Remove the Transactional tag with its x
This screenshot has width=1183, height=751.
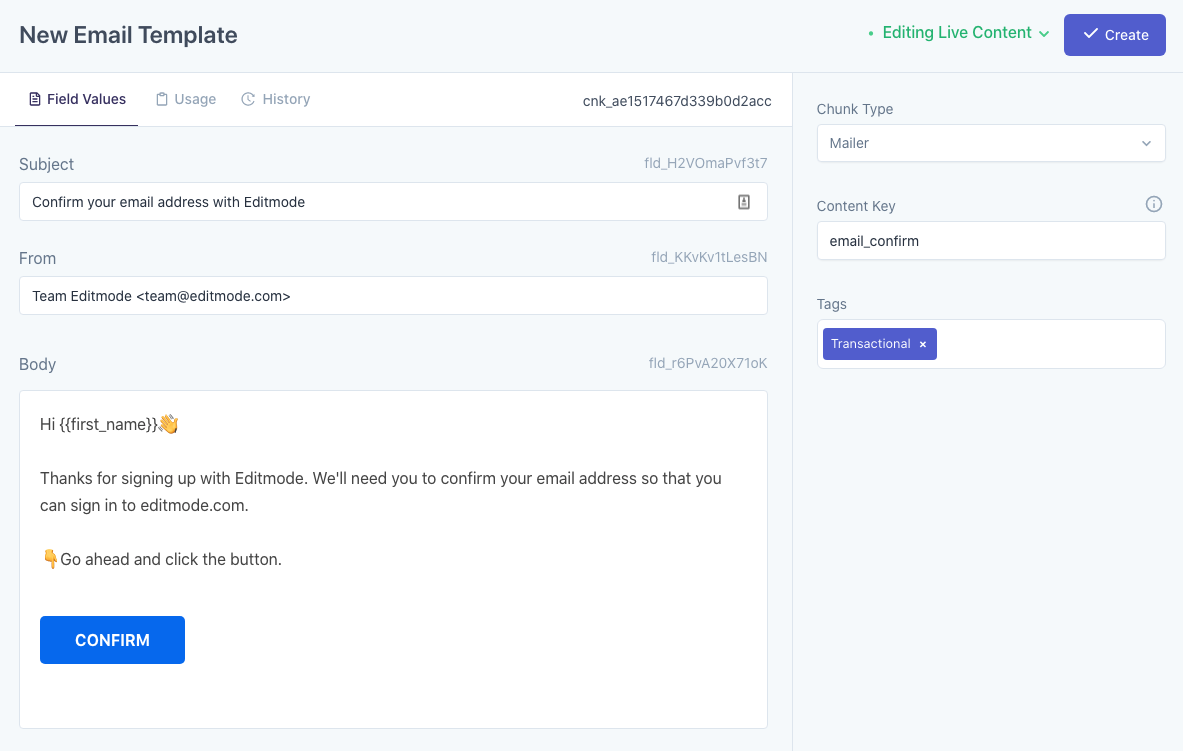coord(923,344)
